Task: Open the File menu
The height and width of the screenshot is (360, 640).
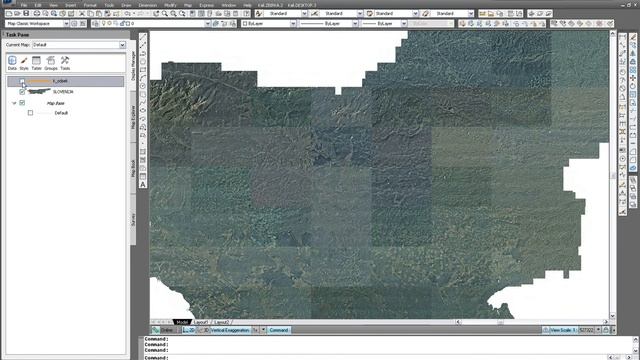Action: click(24, 5)
